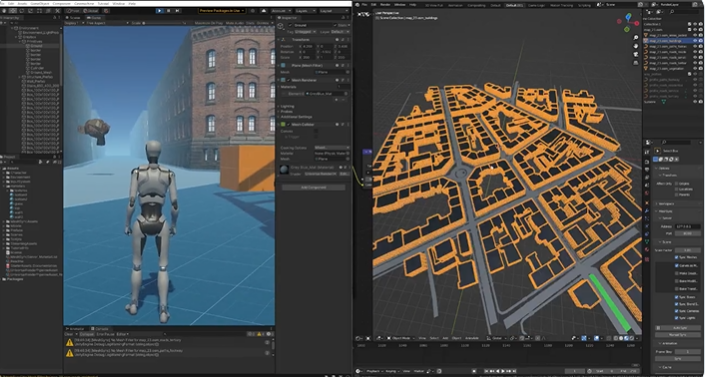Image resolution: width=705 pixels, height=377 pixels.
Task: Select Unity's Scale tool
Action: pyautogui.click(x=30, y=10)
